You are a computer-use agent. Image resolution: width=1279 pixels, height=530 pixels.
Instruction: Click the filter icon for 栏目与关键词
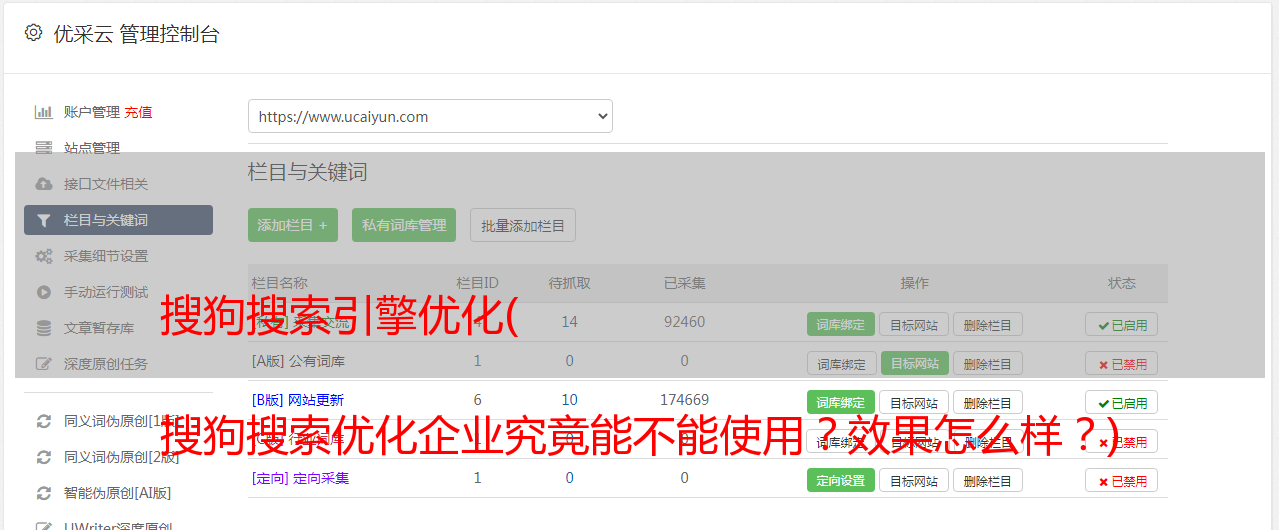pyautogui.click(x=43, y=220)
